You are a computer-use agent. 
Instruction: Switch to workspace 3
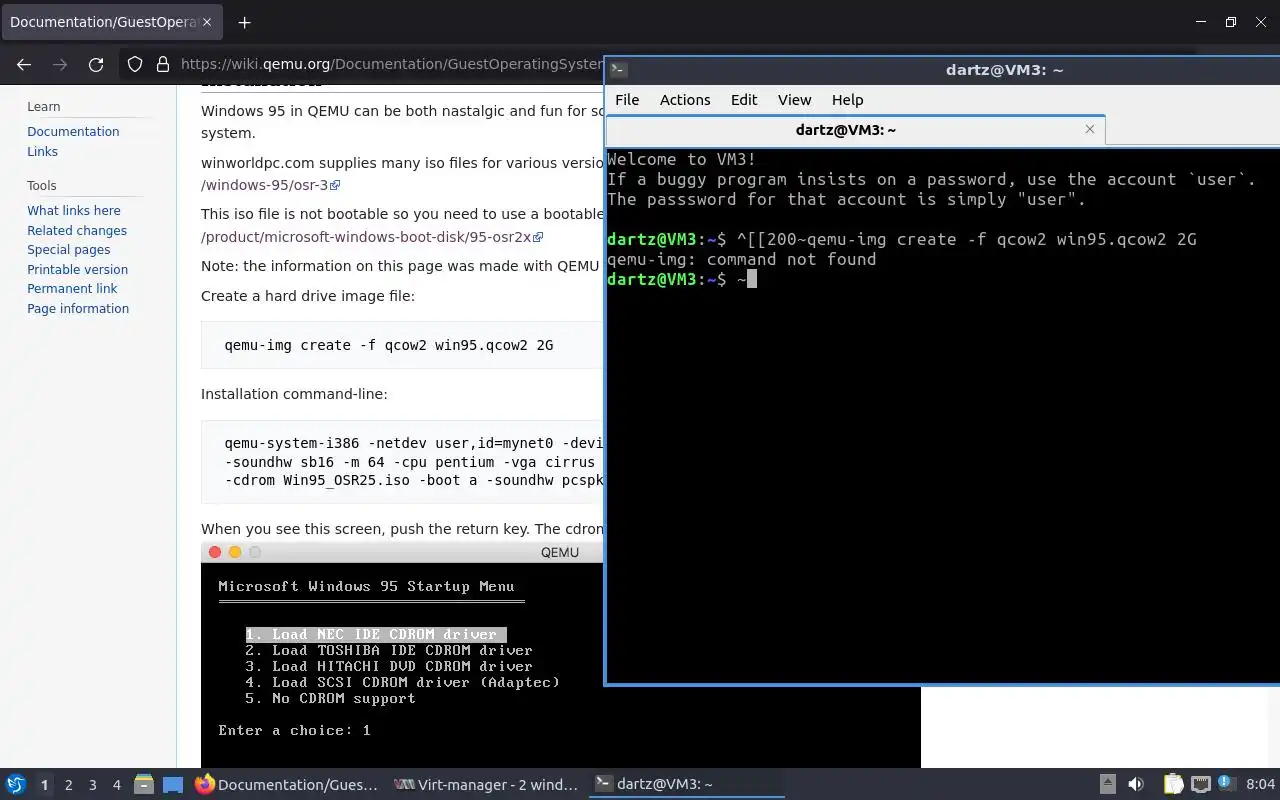tap(92, 785)
